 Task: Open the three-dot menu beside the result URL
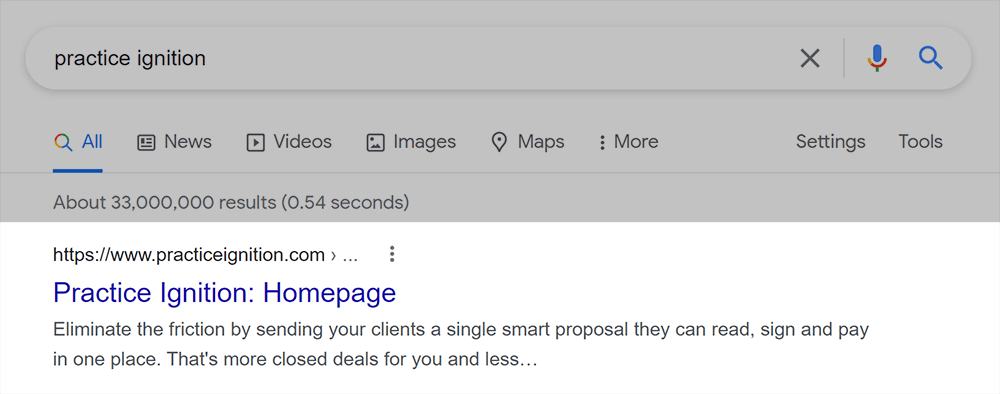(x=392, y=254)
